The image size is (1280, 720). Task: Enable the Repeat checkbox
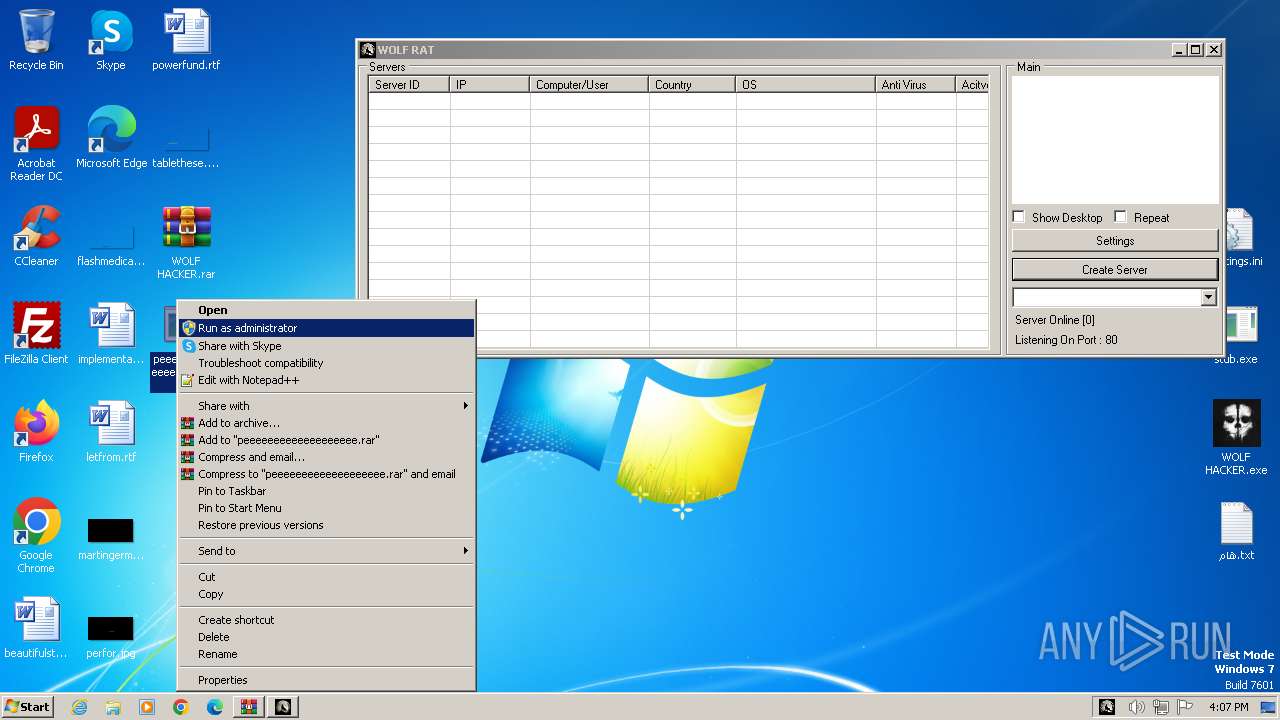click(x=1121, y=217)
